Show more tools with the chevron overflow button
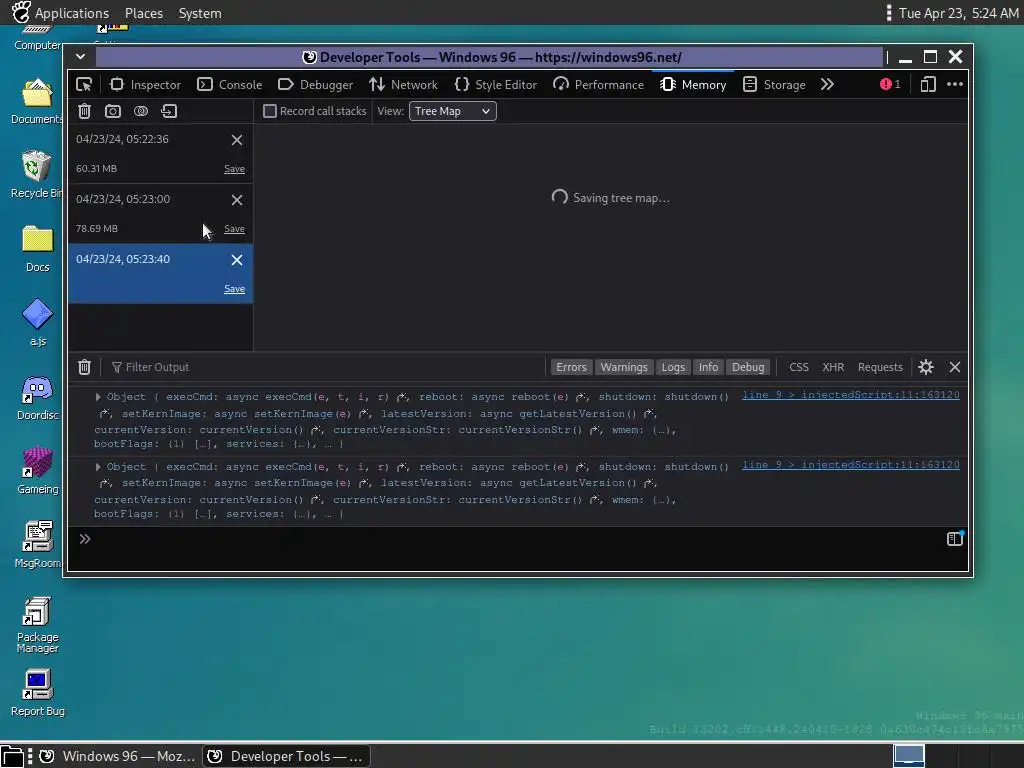The width and height of the screenshot is (1024, 768). tap(827, 85)
